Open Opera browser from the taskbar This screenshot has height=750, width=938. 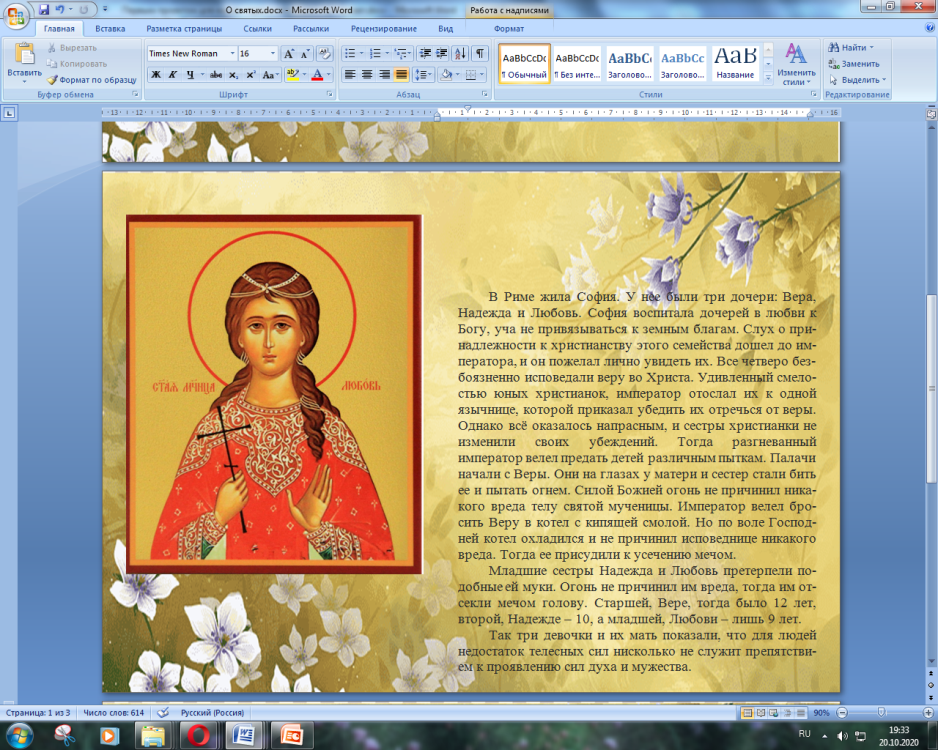point(197,735)
